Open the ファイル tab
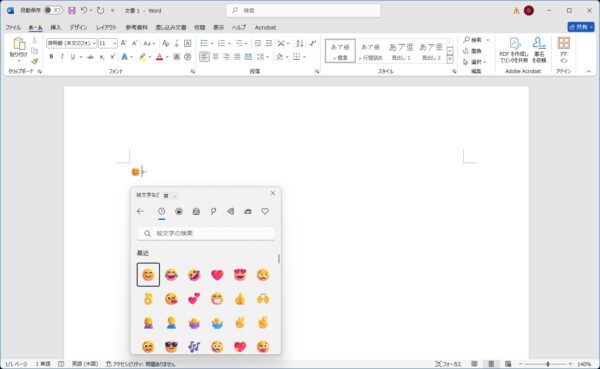This screenshot has width=600, height=369. pyautogui.click(x=13, y=28)
